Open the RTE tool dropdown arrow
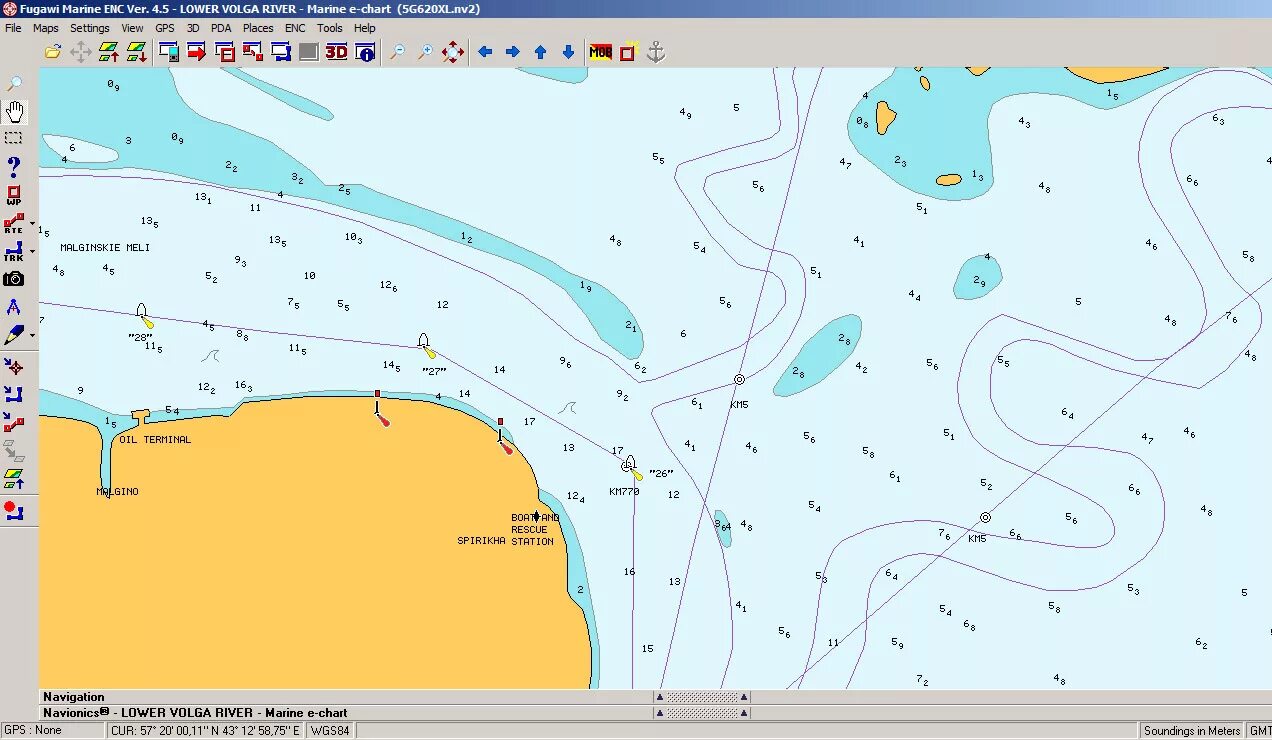1272x740 pixels. 32,224
